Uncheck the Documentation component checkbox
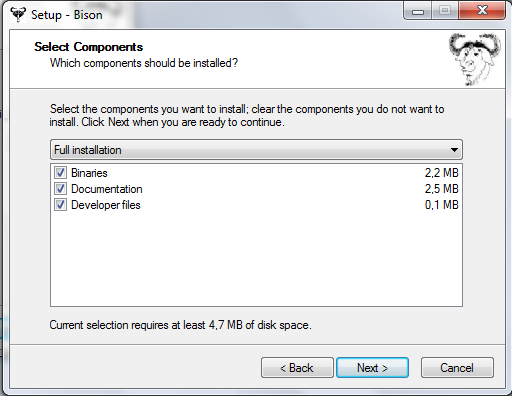 pyautogui.click(x=60, y=189)
